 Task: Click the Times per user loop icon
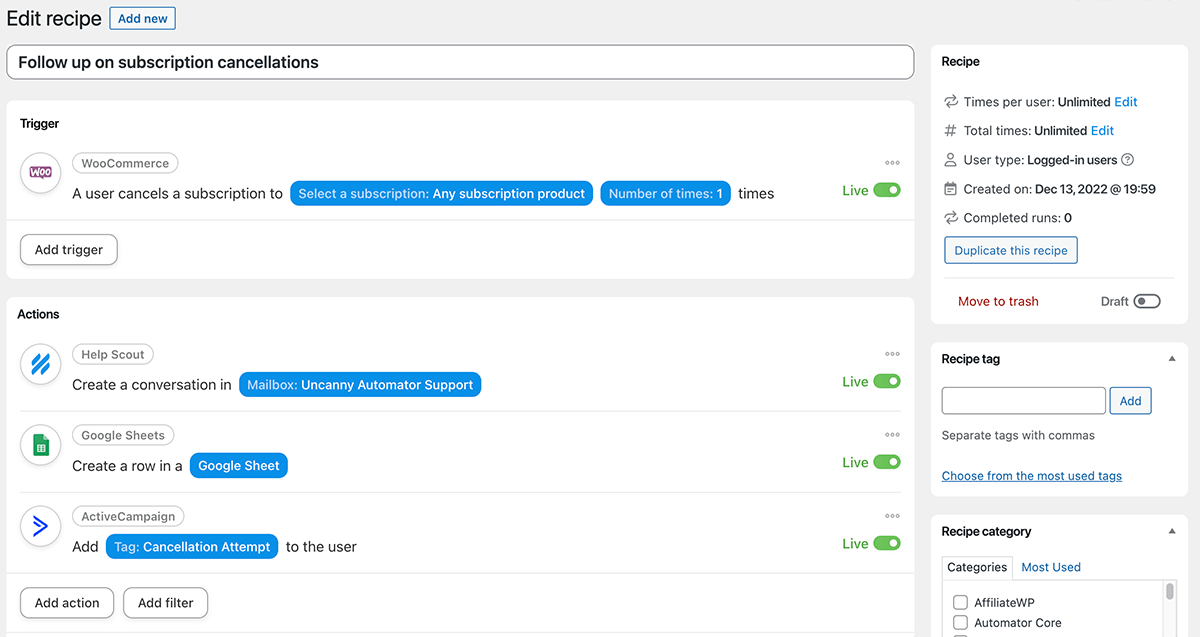[951, 102]
